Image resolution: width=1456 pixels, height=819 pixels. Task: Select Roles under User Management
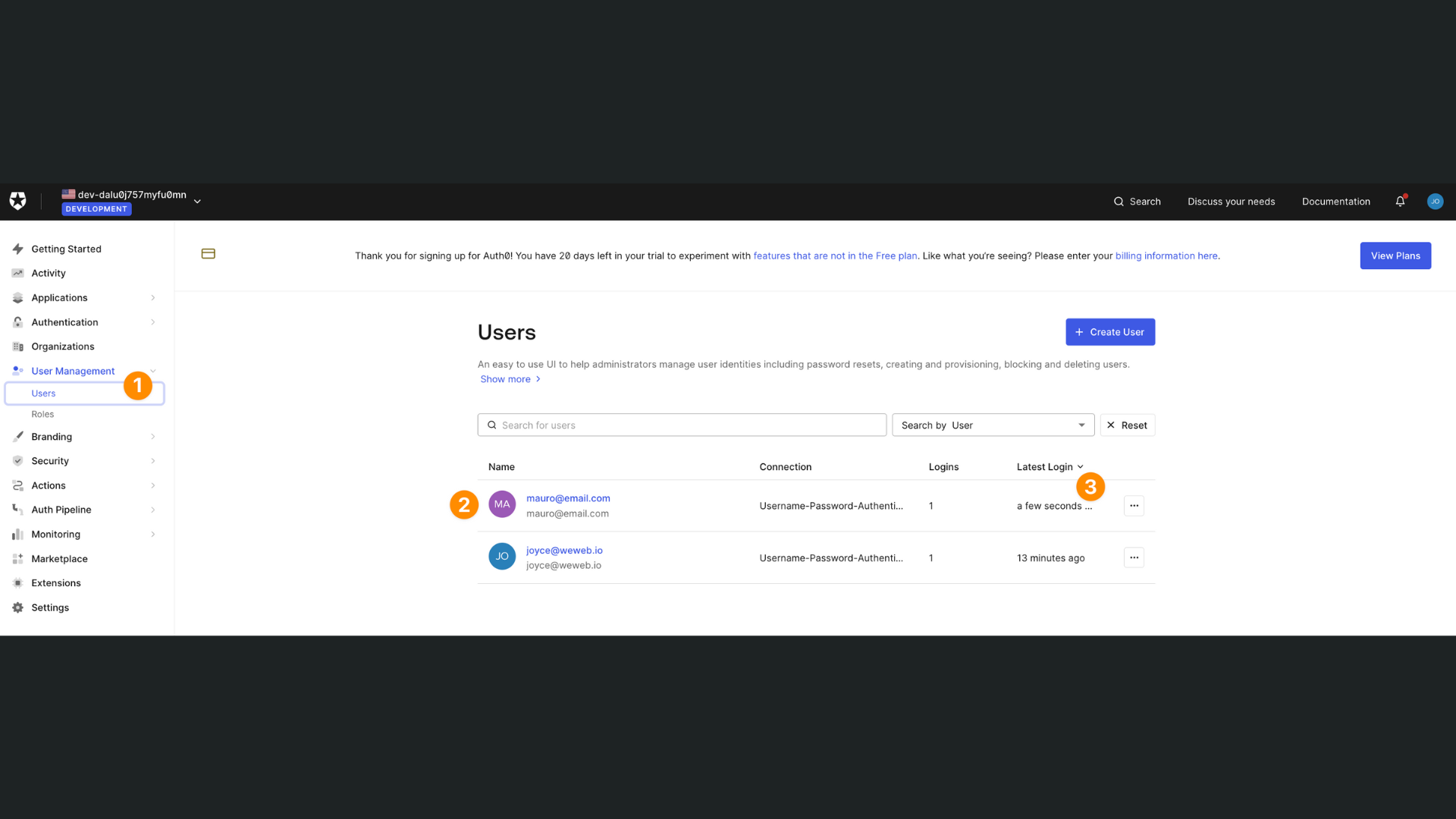(42, 414)
